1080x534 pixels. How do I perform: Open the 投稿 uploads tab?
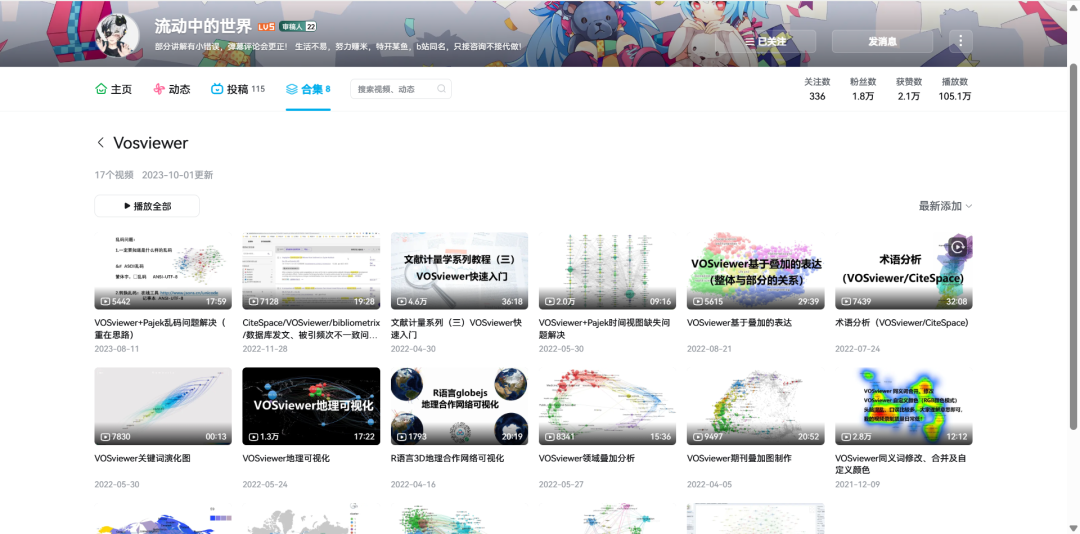pyautogui.click(x=237, y=89)
